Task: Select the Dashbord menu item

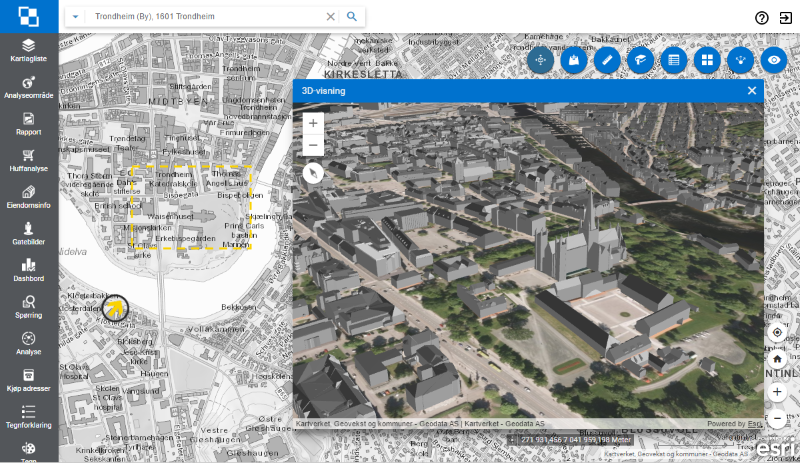Action: pyautogui.click(x=29, y=269)
